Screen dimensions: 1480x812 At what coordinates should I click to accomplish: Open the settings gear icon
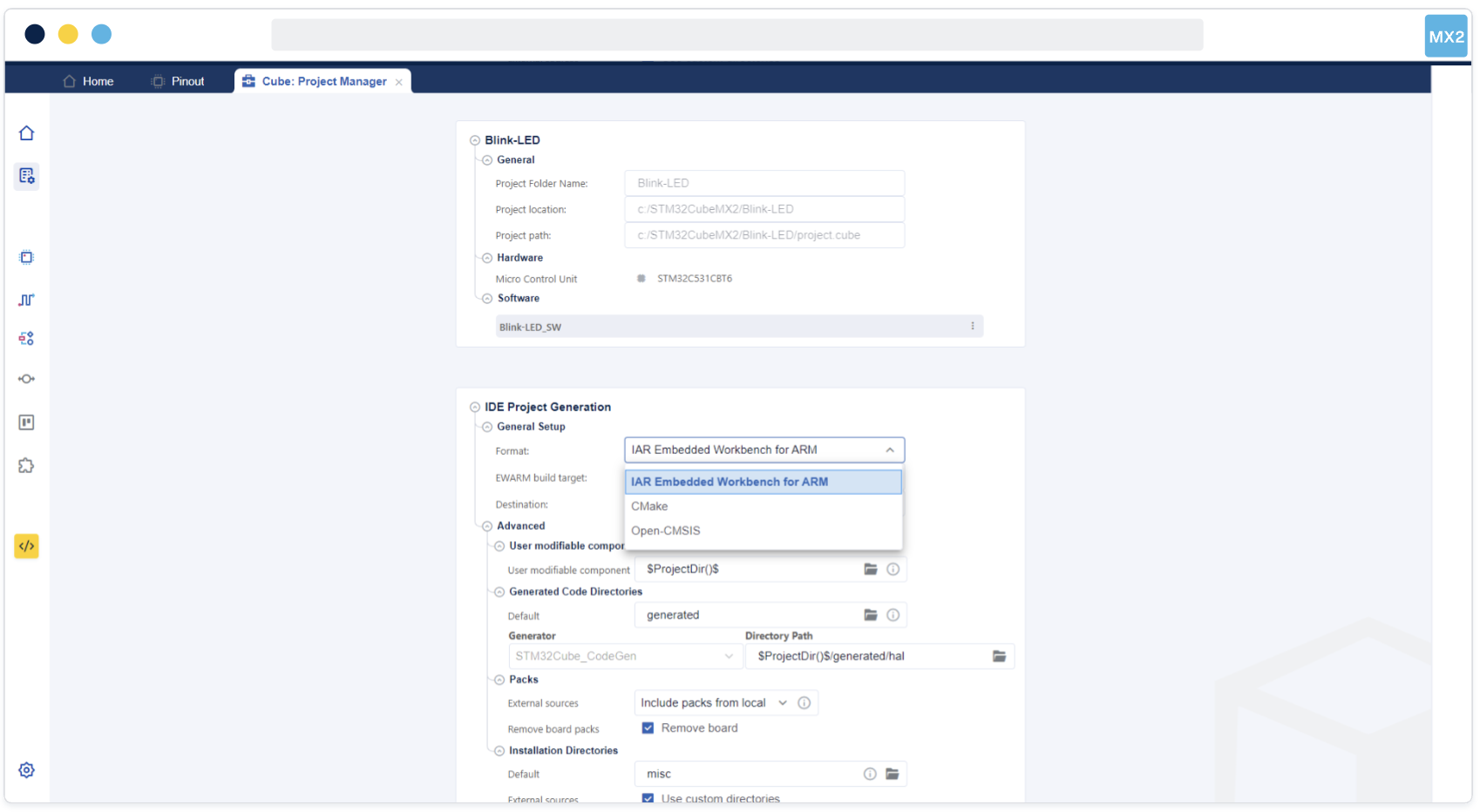point(26,770)
